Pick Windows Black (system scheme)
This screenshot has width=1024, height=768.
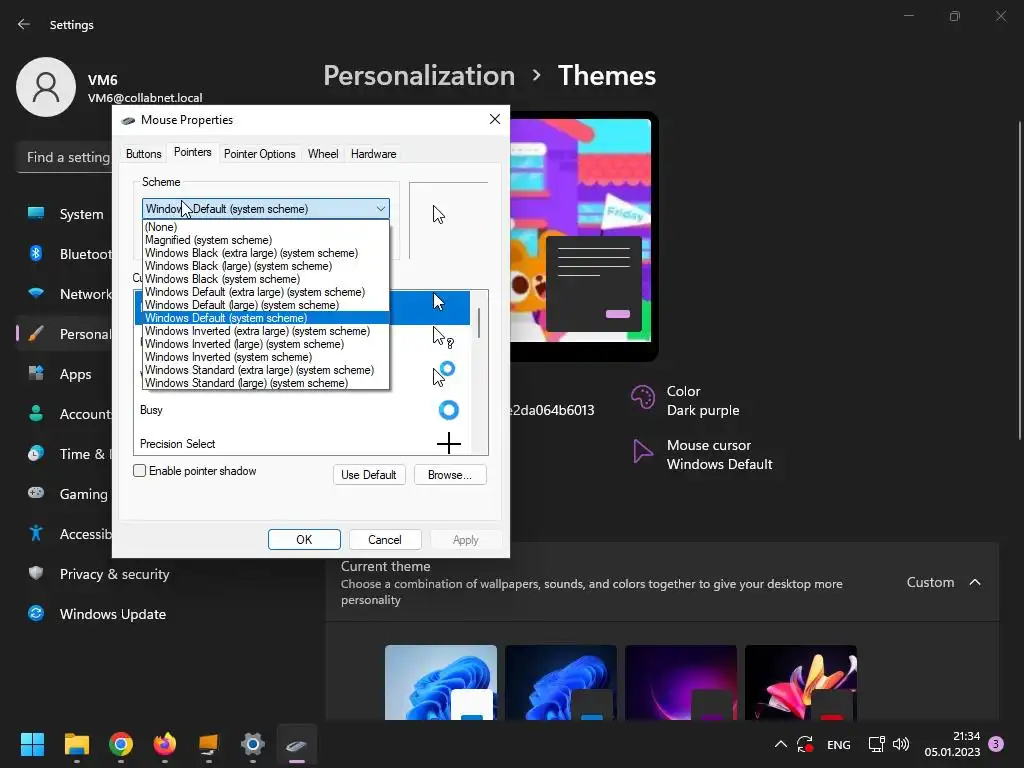pos(266,280)
